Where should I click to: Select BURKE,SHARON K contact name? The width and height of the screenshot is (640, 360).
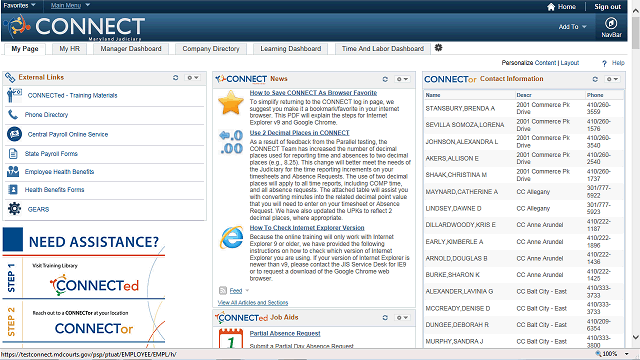tap(452, 275)
